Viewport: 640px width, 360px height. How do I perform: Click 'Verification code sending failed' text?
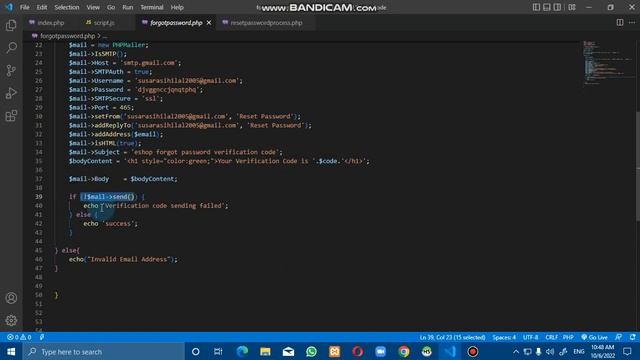[163, 206]
